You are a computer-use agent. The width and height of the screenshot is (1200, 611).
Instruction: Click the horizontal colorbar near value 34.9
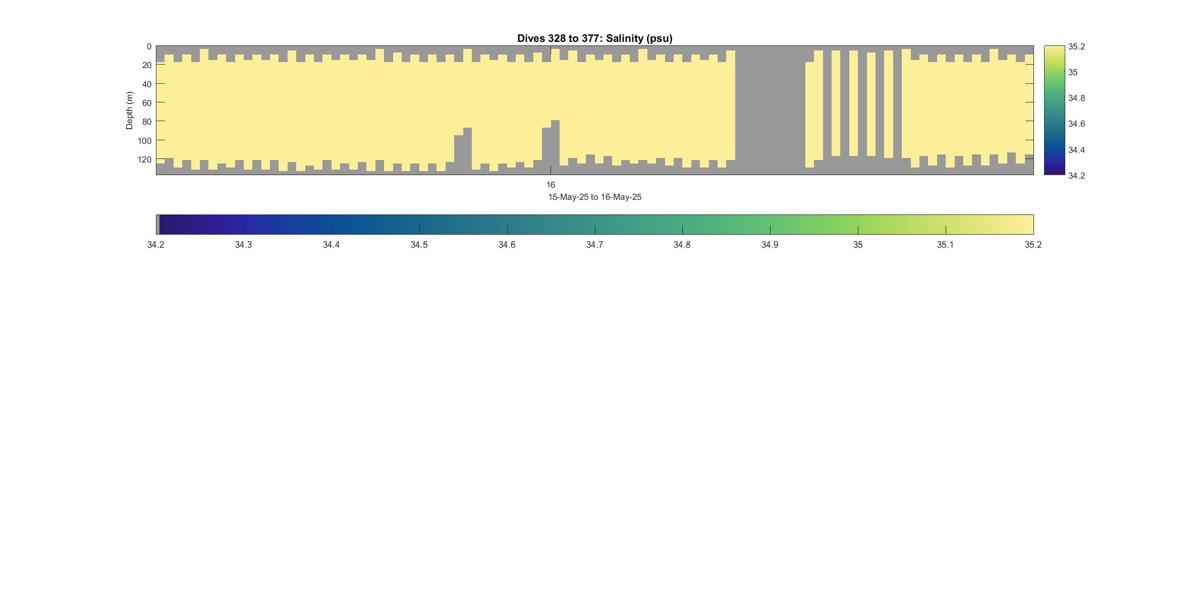click(x=770, y=225)
